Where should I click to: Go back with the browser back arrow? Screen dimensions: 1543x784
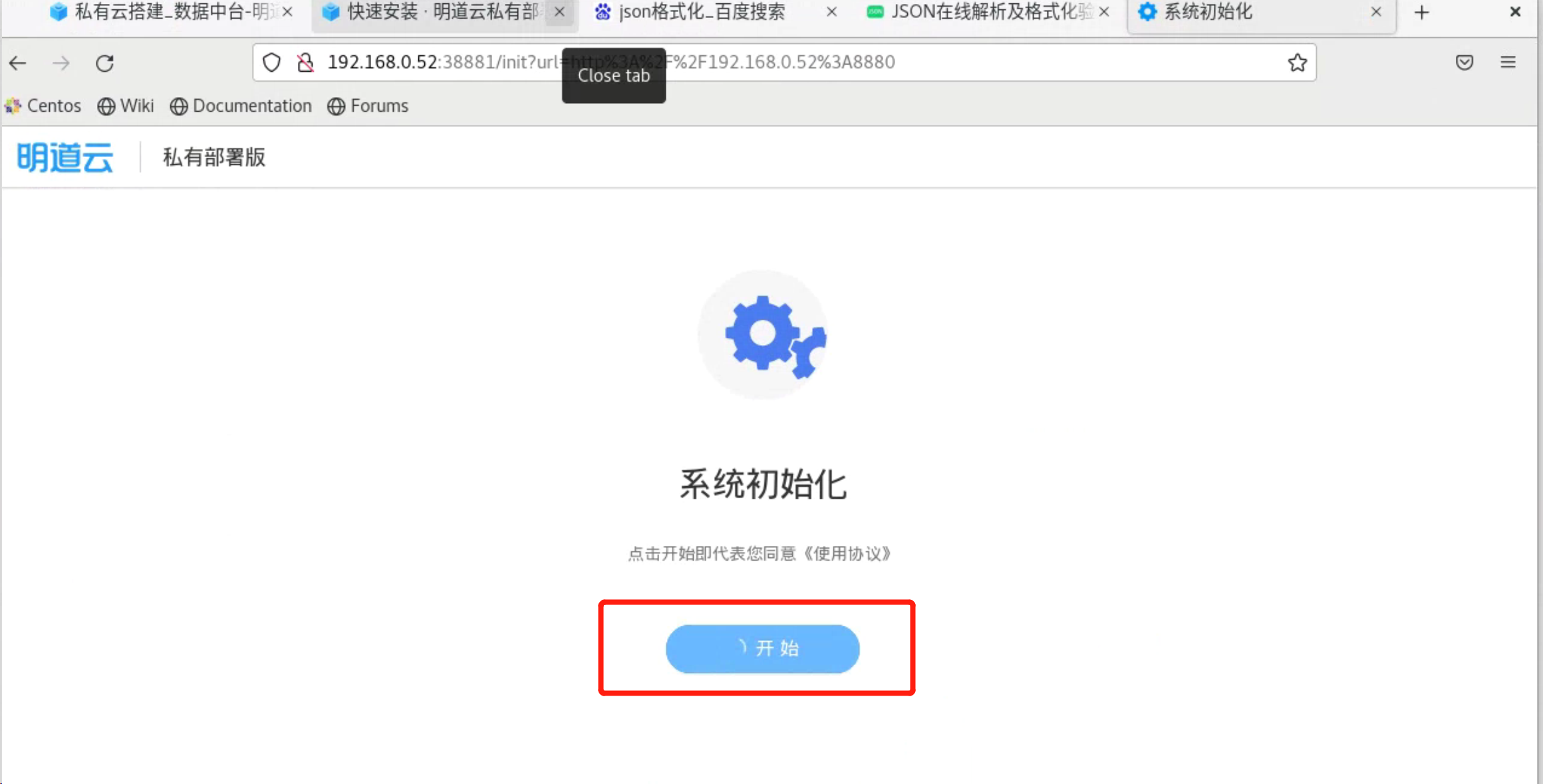click(x=18, y=63)
